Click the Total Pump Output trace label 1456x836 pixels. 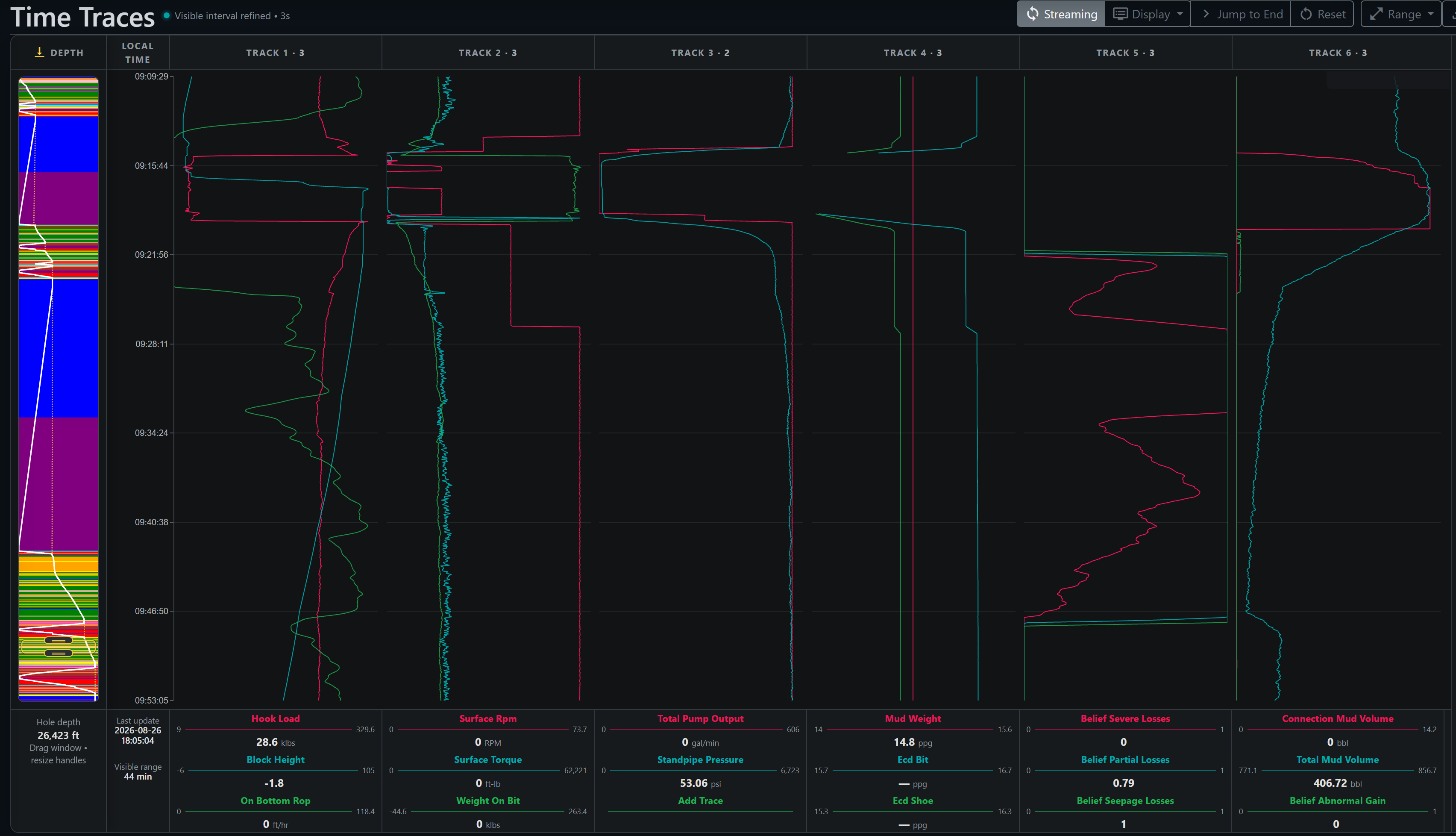(x=700, y=718)
